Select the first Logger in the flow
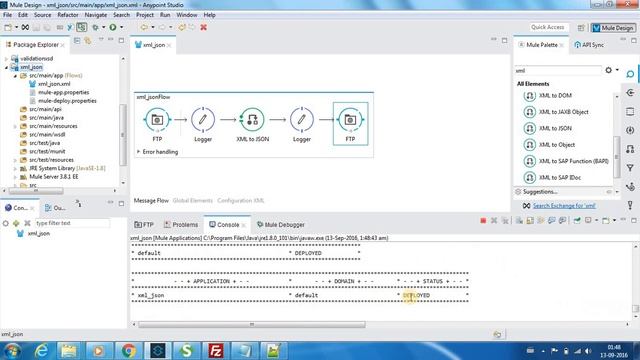Screen dimensions: 640x360 tap(203, 120)
